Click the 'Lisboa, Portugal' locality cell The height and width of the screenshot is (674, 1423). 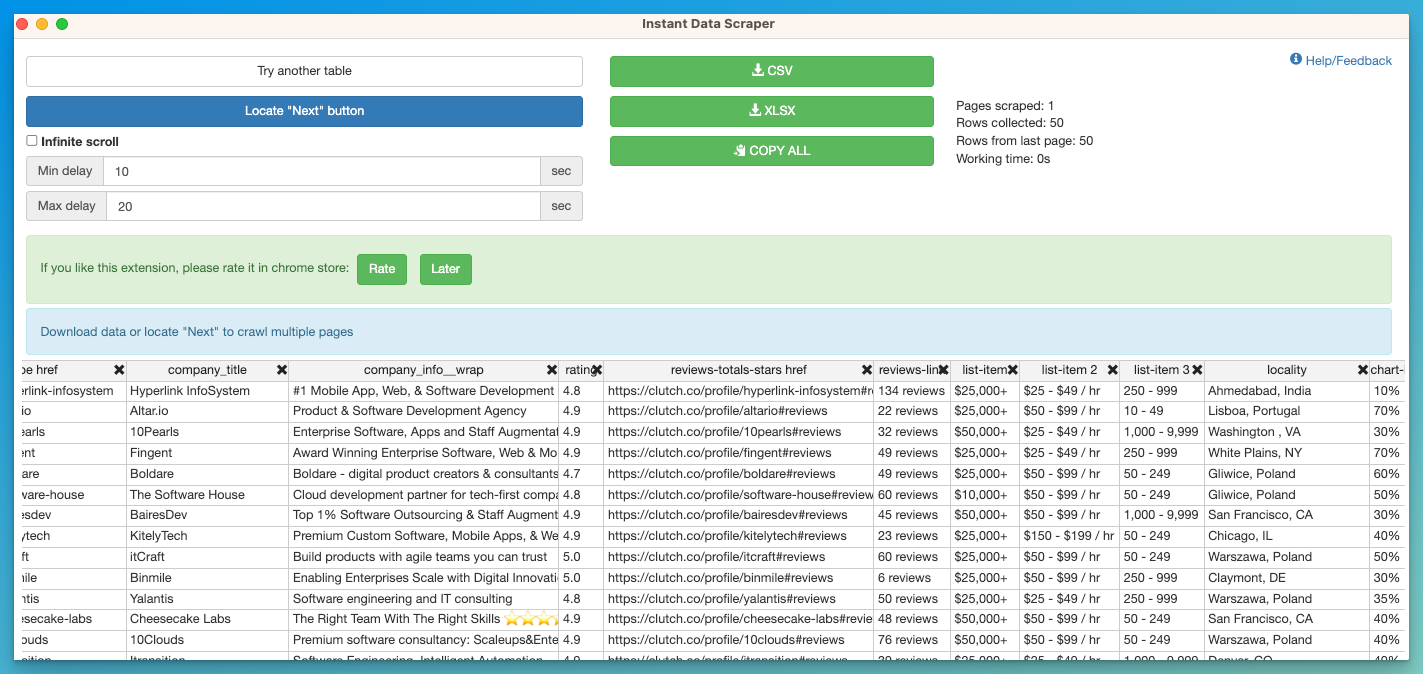[x=1286, y=411]
